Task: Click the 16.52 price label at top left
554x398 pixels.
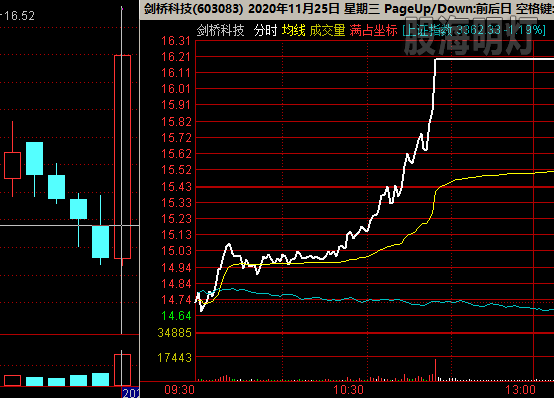Action: click(x=19, y=16)
